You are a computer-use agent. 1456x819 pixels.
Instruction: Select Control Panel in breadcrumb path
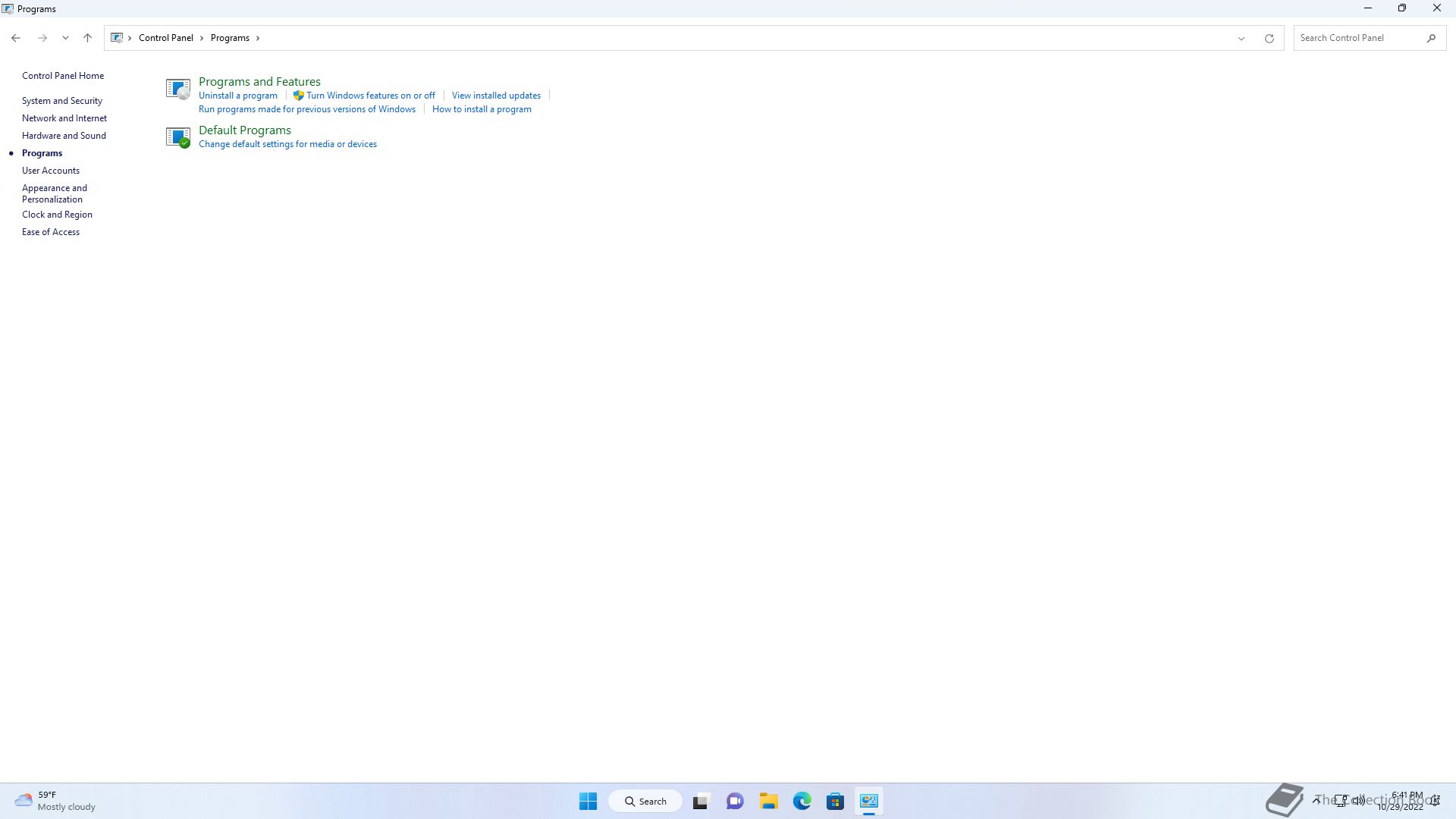pyautogui.click(x=165, y=38)
